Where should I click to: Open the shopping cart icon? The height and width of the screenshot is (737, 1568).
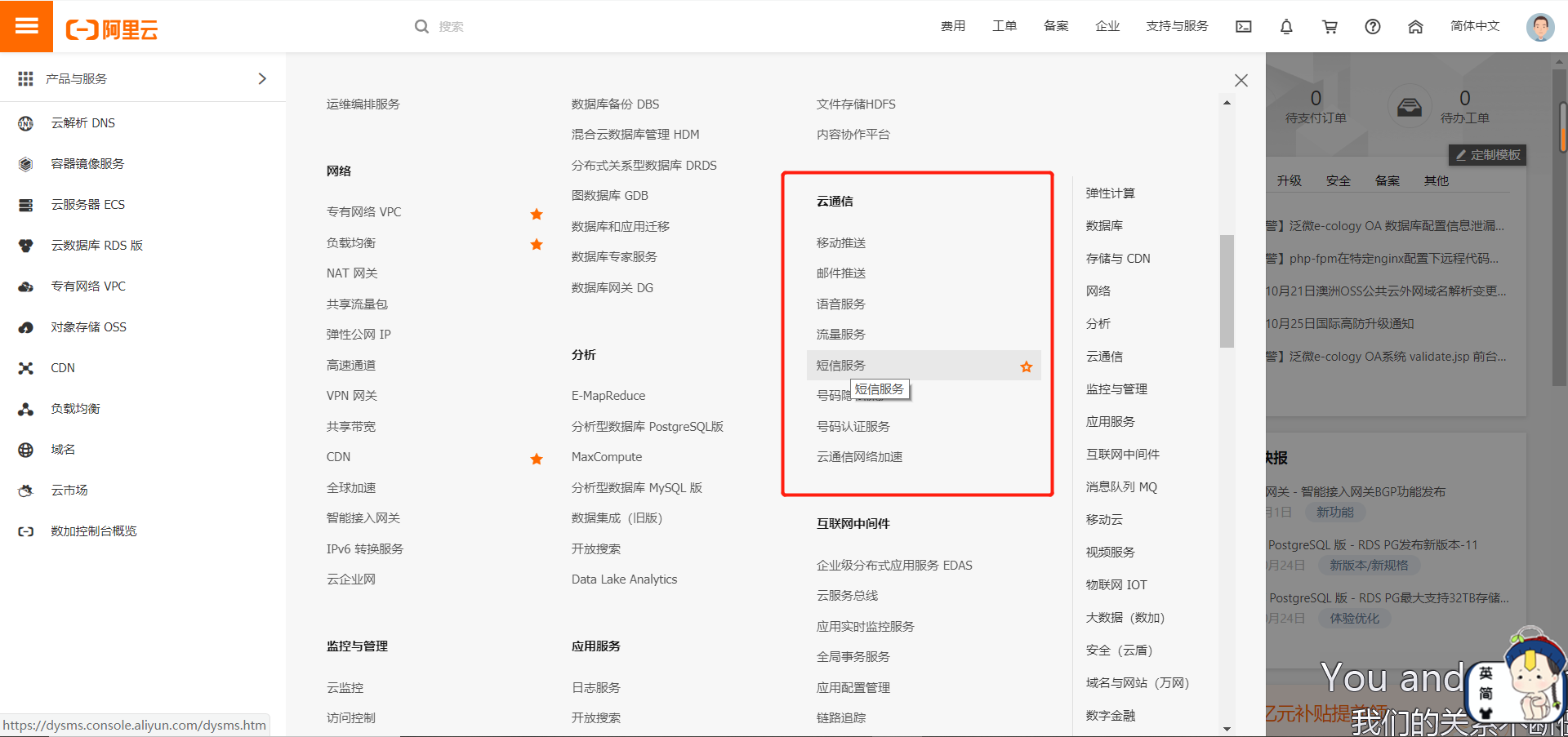pos(1330,26)
